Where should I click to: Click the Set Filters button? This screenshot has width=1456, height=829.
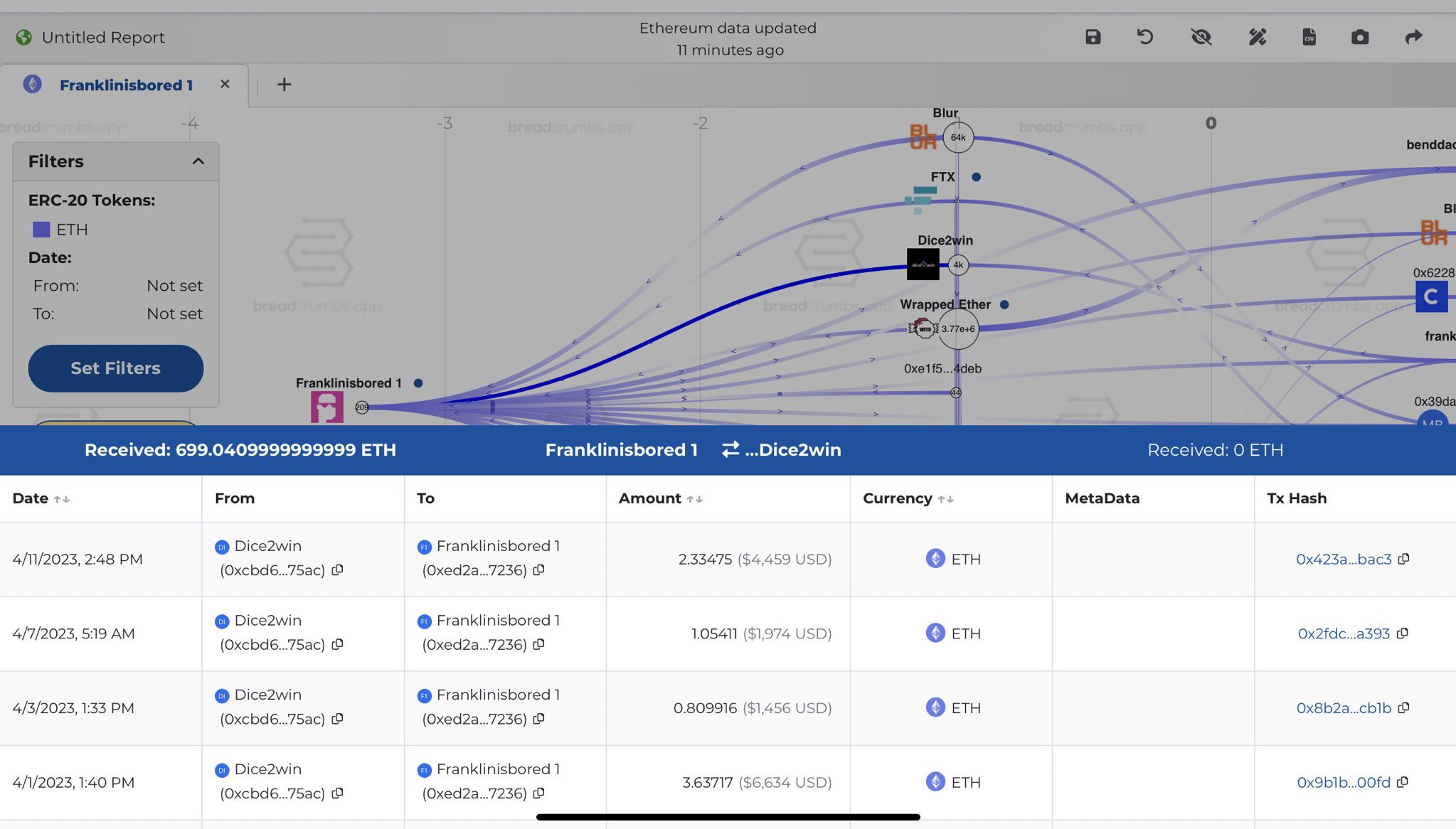click(115, 368)
